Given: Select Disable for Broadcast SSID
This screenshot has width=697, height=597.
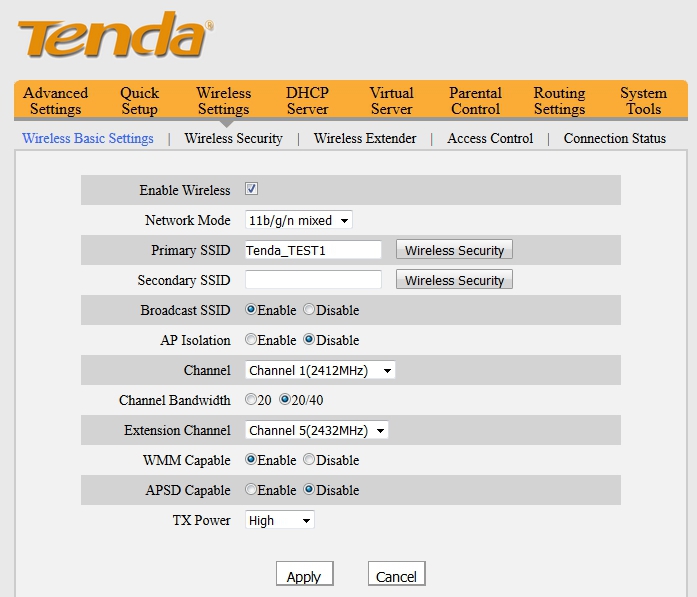Looking at the screenshot, I should tap(308, 309).
